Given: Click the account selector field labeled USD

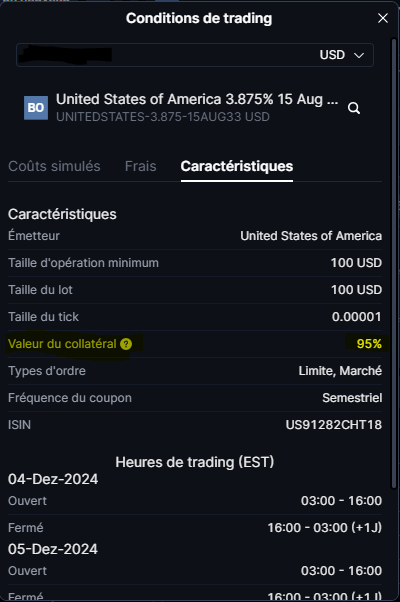Looking at the screenshot, I should pyautogui.click(x=195, y=55).
